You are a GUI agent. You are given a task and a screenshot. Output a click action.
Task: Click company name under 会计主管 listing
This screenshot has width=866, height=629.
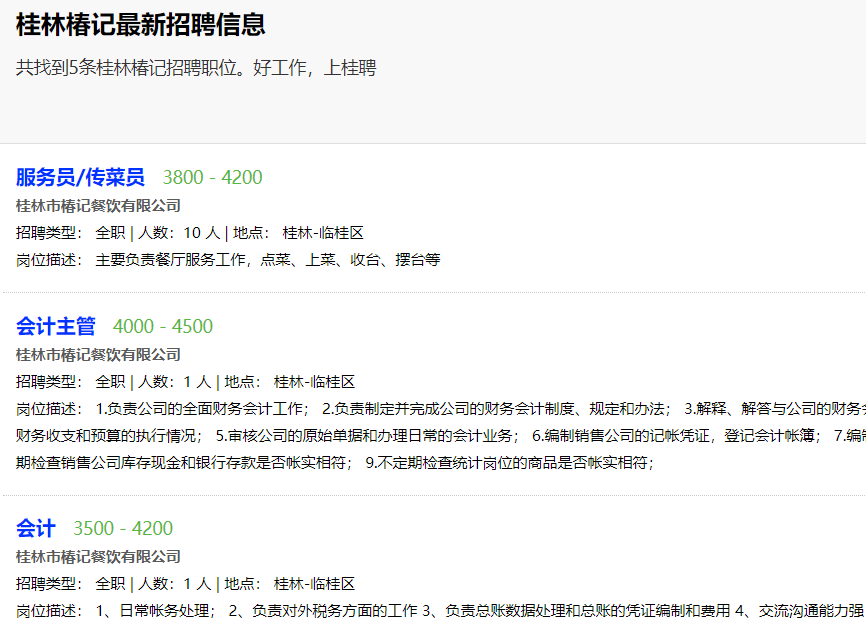coord(98,354)
